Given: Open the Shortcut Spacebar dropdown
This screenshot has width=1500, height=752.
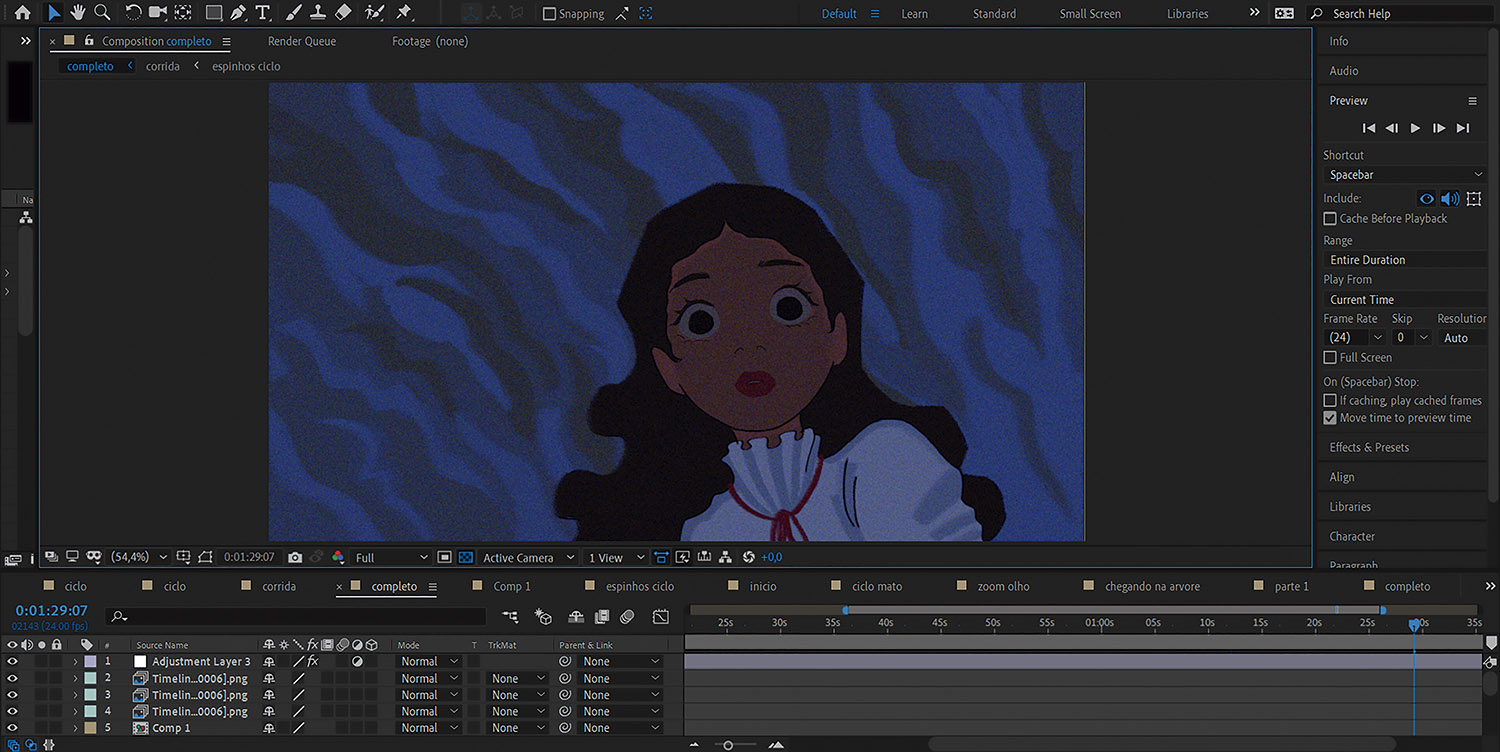Looking at the screenshot, I should 1404,175.
